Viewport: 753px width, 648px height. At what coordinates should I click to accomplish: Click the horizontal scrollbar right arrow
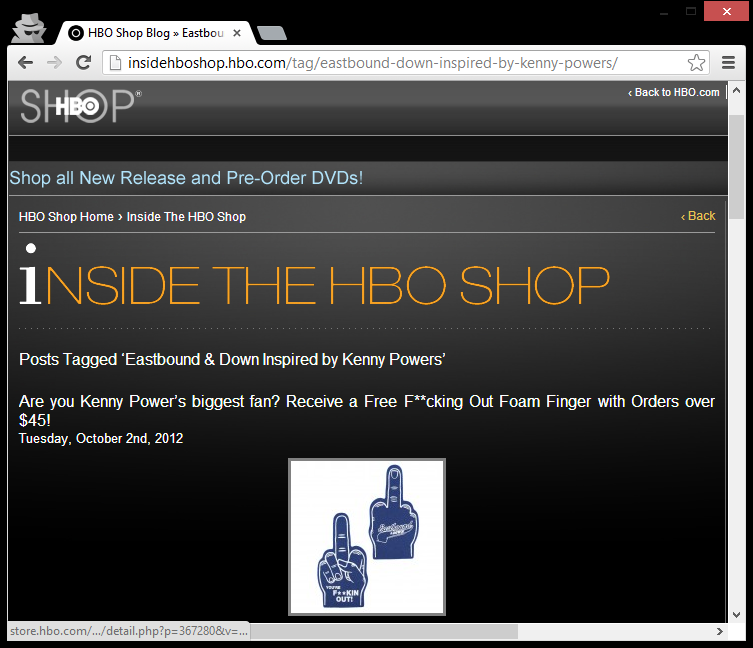coord(719,631)
